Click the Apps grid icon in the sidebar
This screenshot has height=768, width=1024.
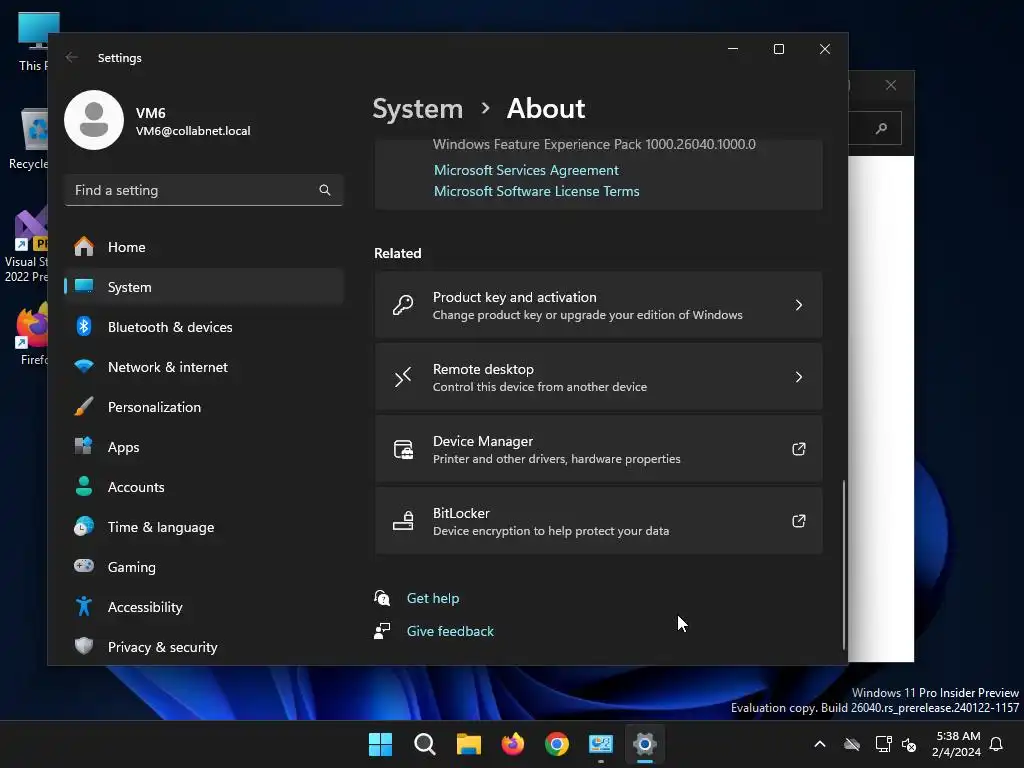click(x=84, y=446)
